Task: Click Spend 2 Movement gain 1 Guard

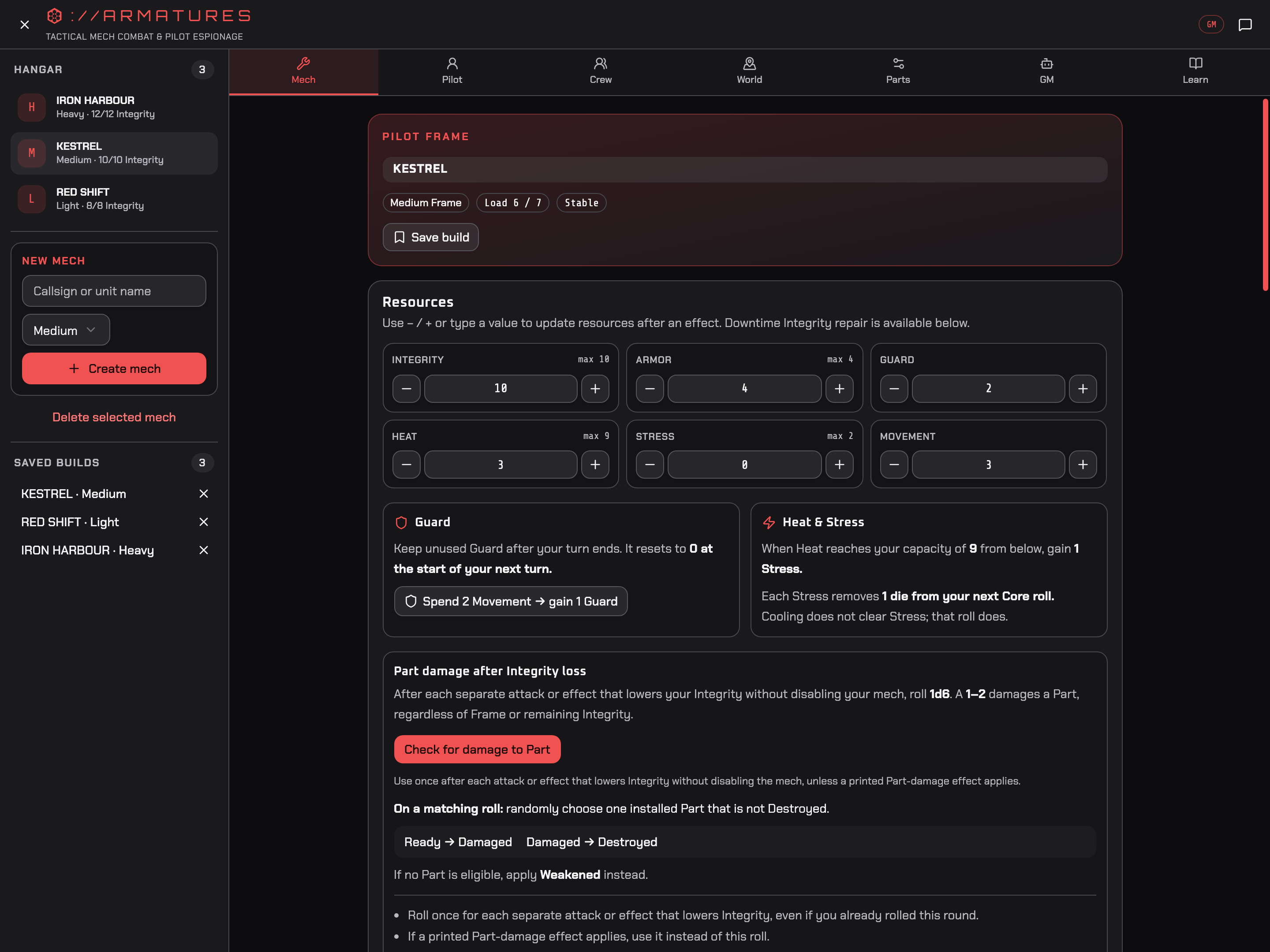Action: 511,601
